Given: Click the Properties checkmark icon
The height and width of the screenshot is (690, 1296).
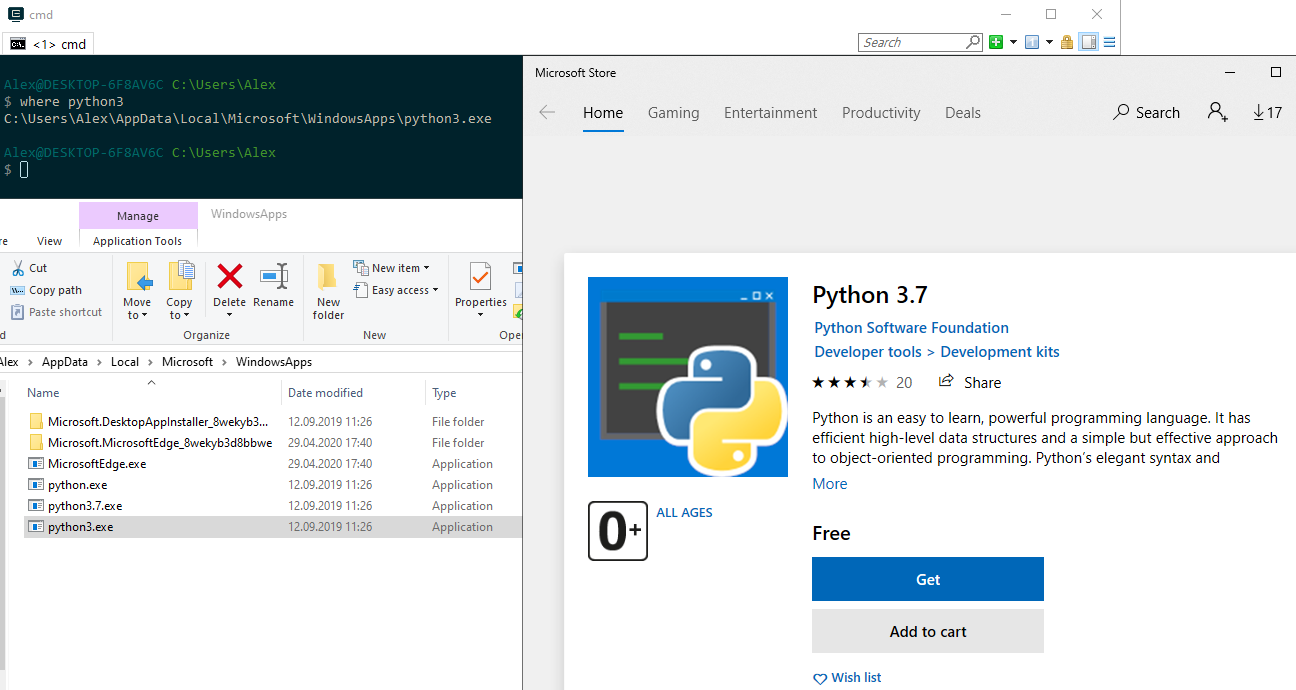Looking at the screenshot, I should coord(481,277).
